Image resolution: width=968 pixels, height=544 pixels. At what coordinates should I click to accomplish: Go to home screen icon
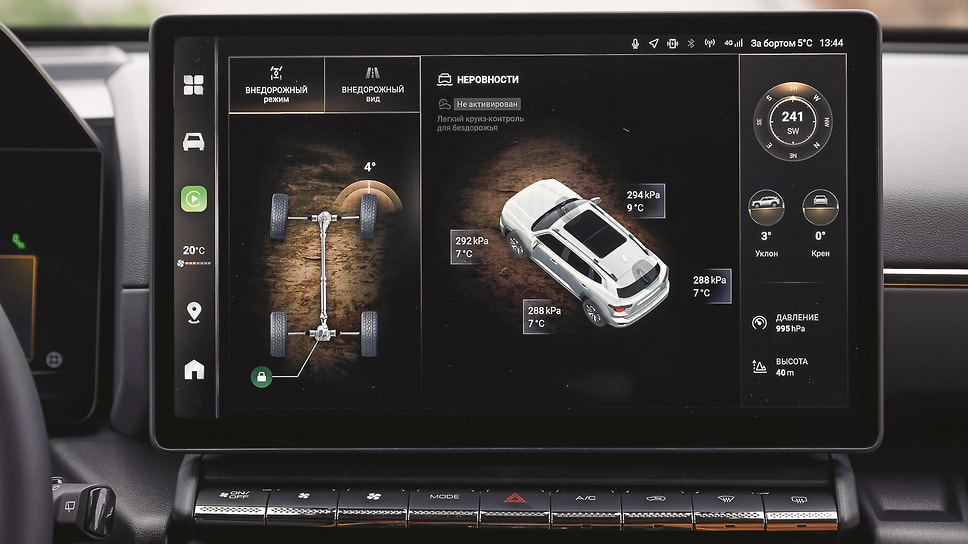click(x=194, y=370)
